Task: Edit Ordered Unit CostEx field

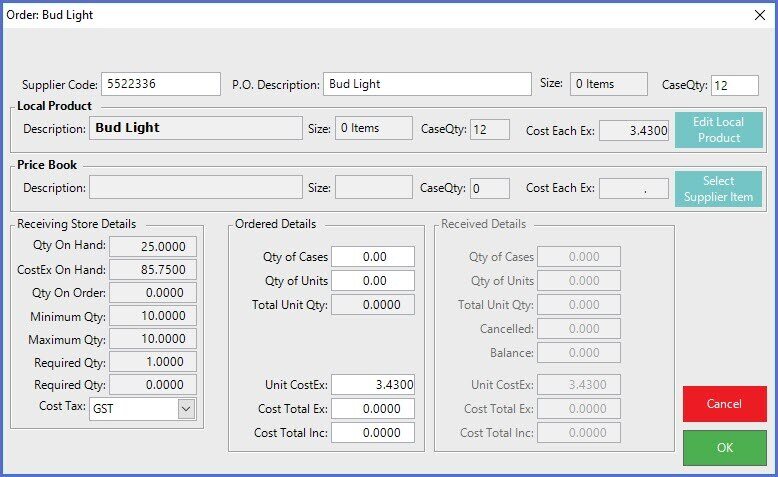Action: [373, 385]
